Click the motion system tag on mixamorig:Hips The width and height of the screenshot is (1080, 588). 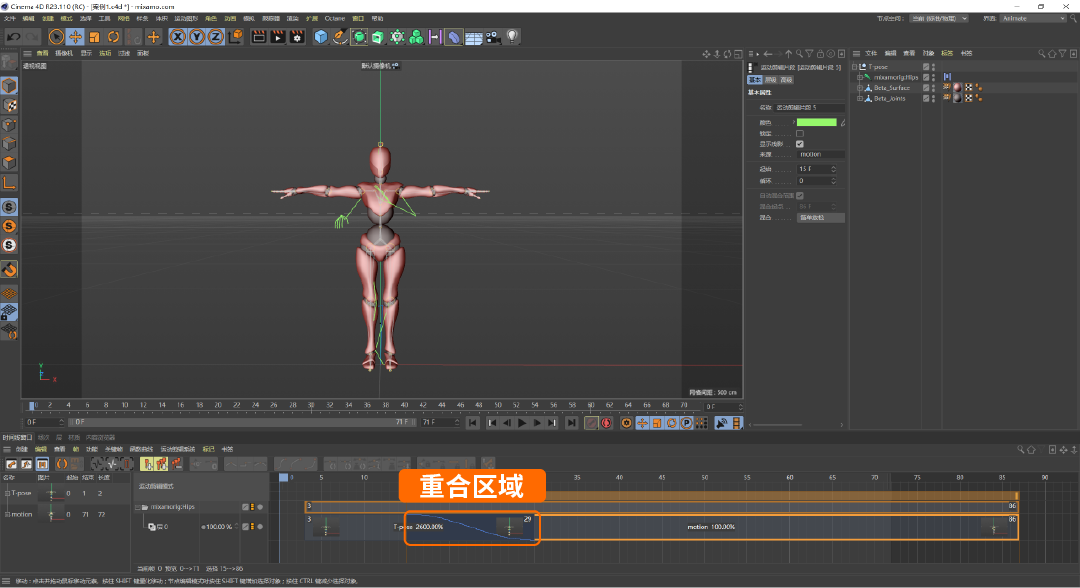pos(947,77)
